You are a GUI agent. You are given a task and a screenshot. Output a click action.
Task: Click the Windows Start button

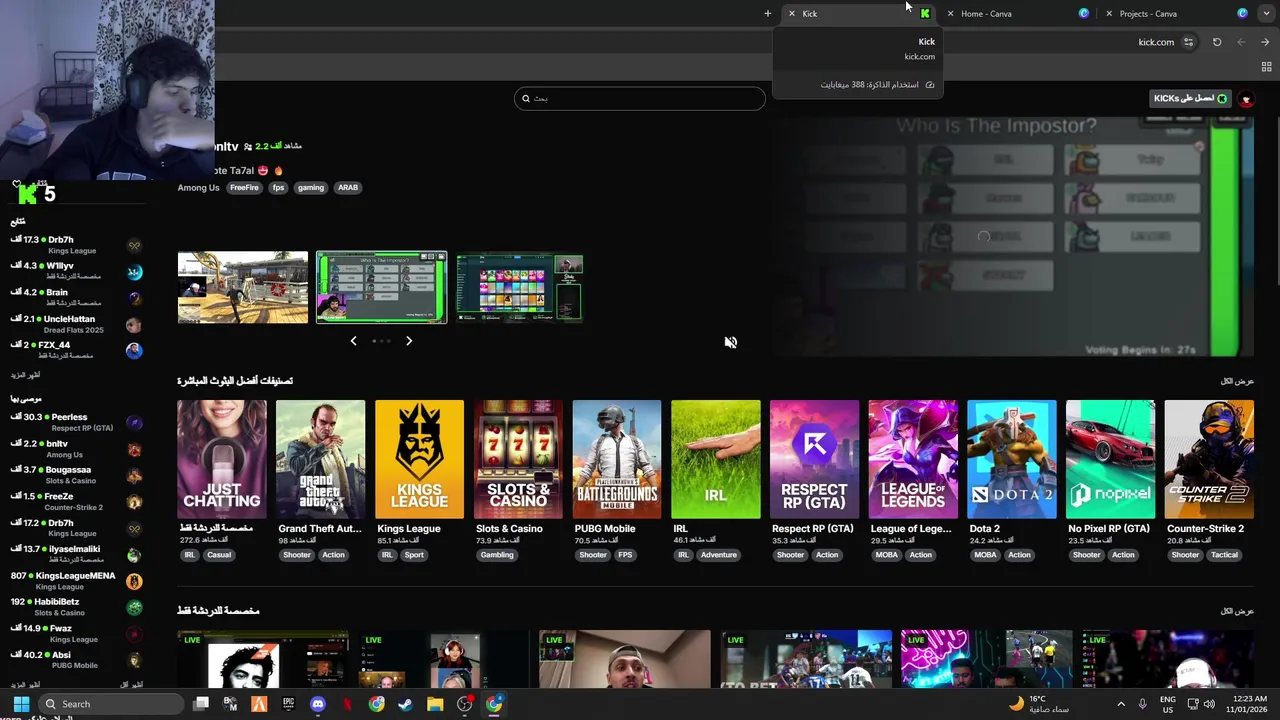(x=21, y=704)
